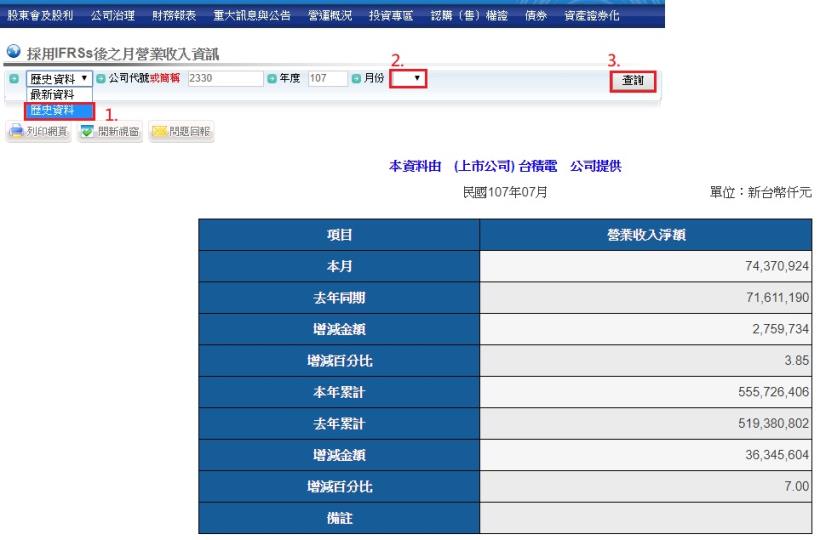Click the 開新視窗 icon button
Screen dimensions: 820x540
[x=88, y=131]
